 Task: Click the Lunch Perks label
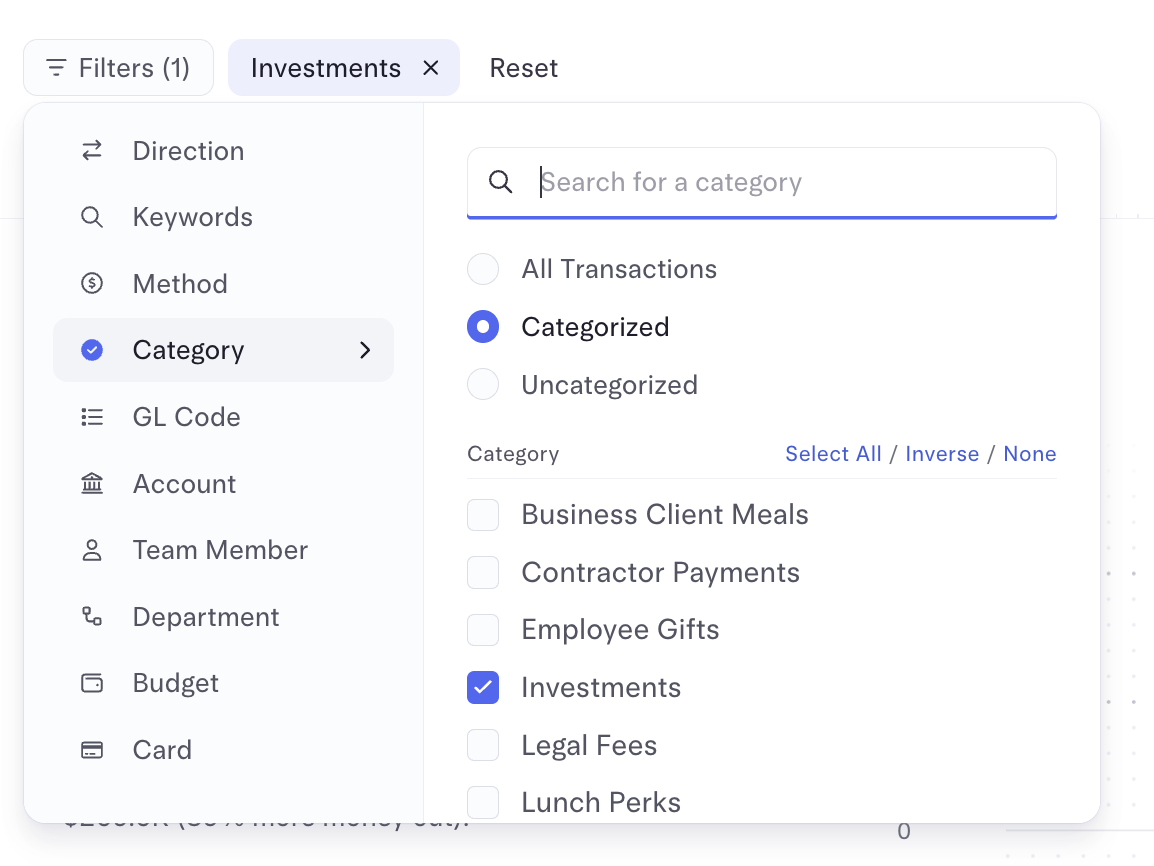point(601,803)
